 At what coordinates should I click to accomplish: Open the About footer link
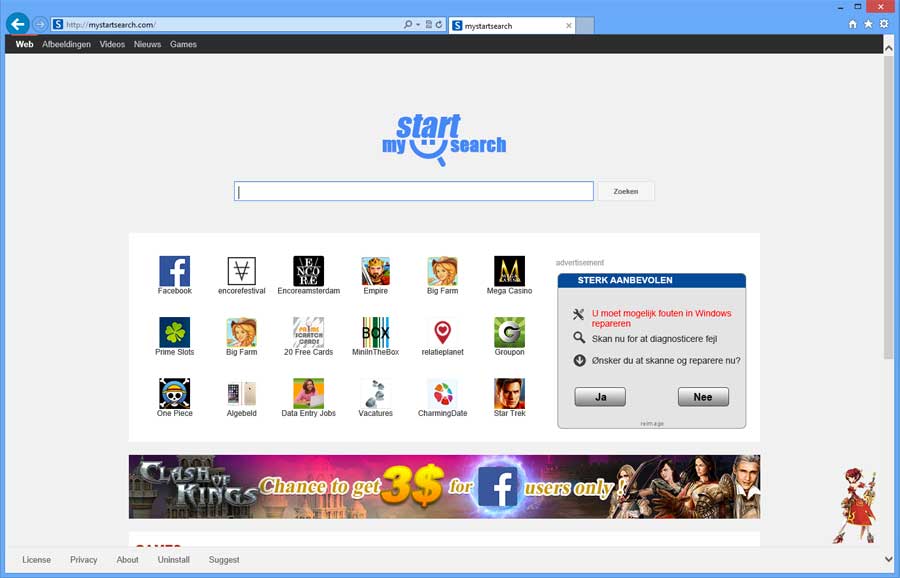pos(127,560)
